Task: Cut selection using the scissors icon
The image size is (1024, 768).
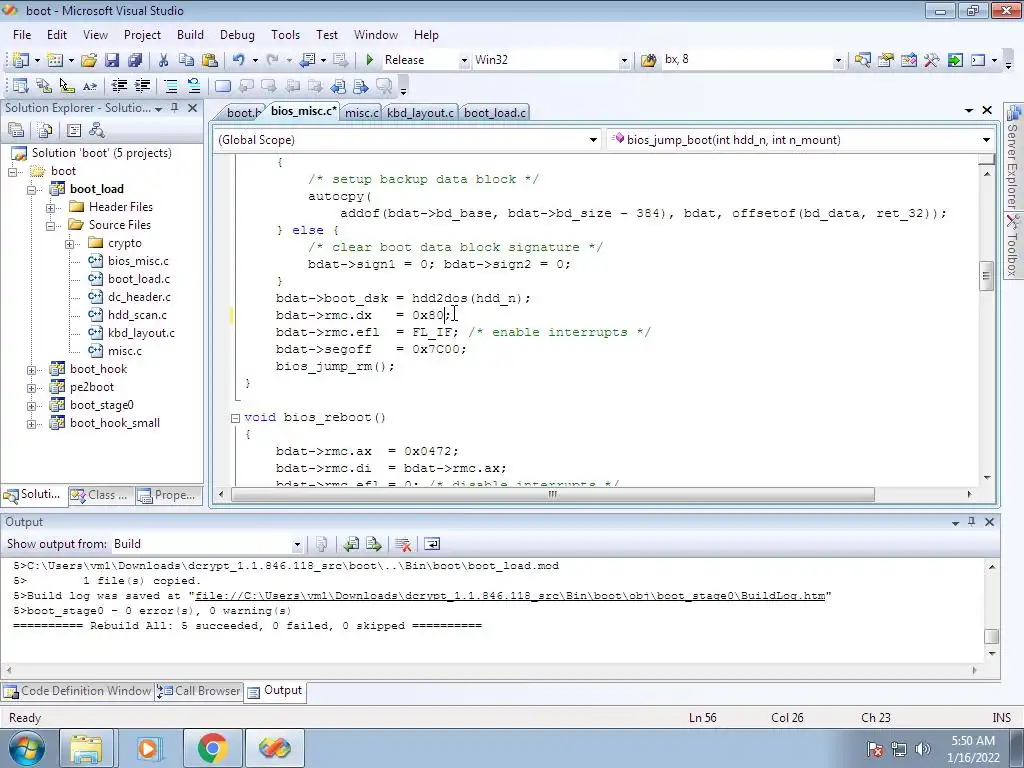Action: (163, 60)
